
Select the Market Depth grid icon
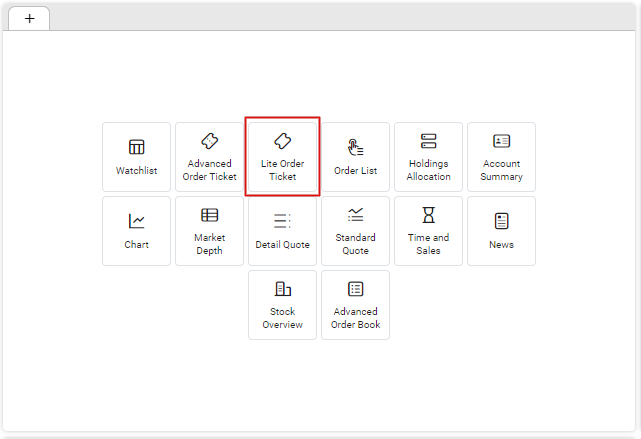pos(209,215)
